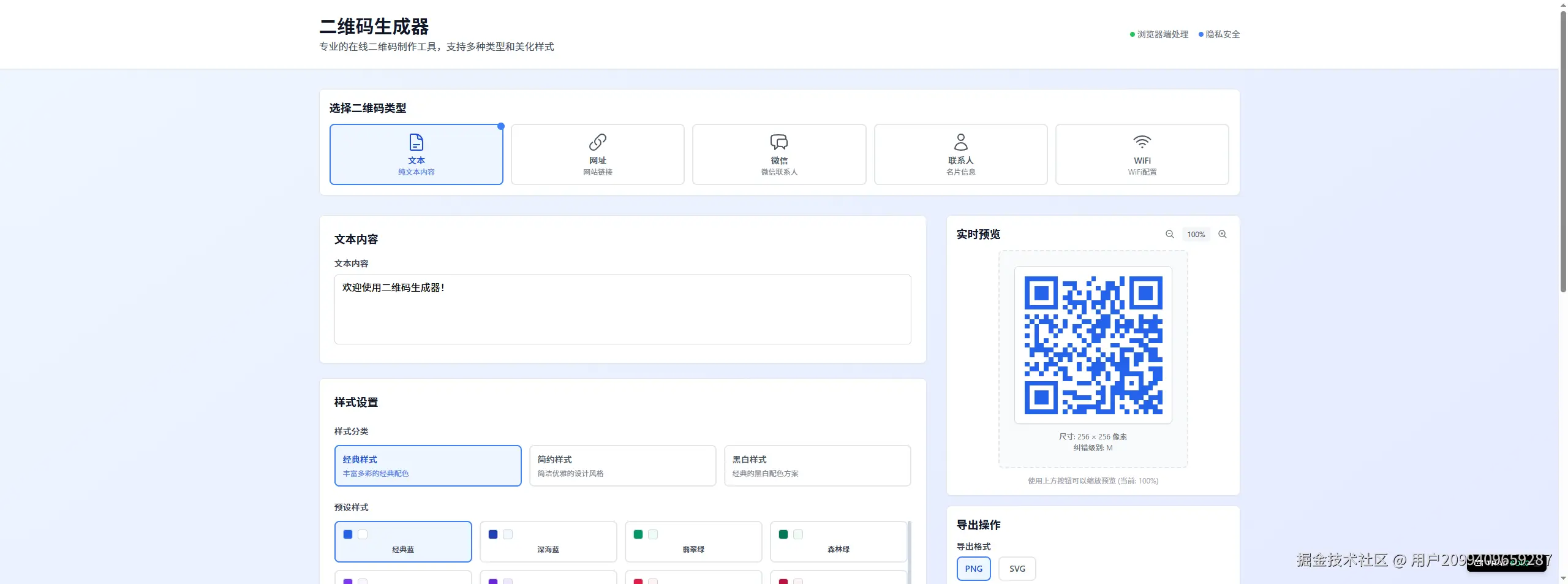Switch to 黑白样式 style category

pyautogui.click(x=818, y=466)
